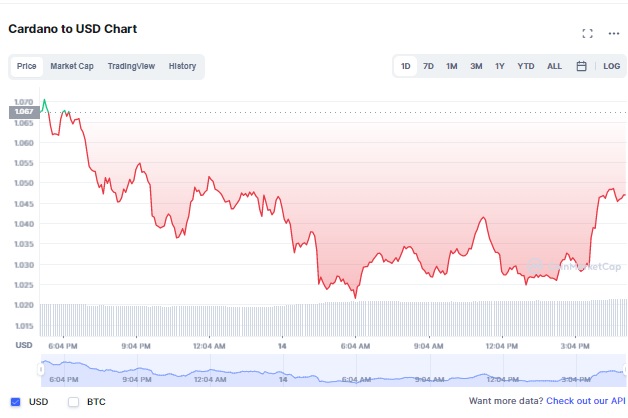Open the Check out our API link

(585, 401)
